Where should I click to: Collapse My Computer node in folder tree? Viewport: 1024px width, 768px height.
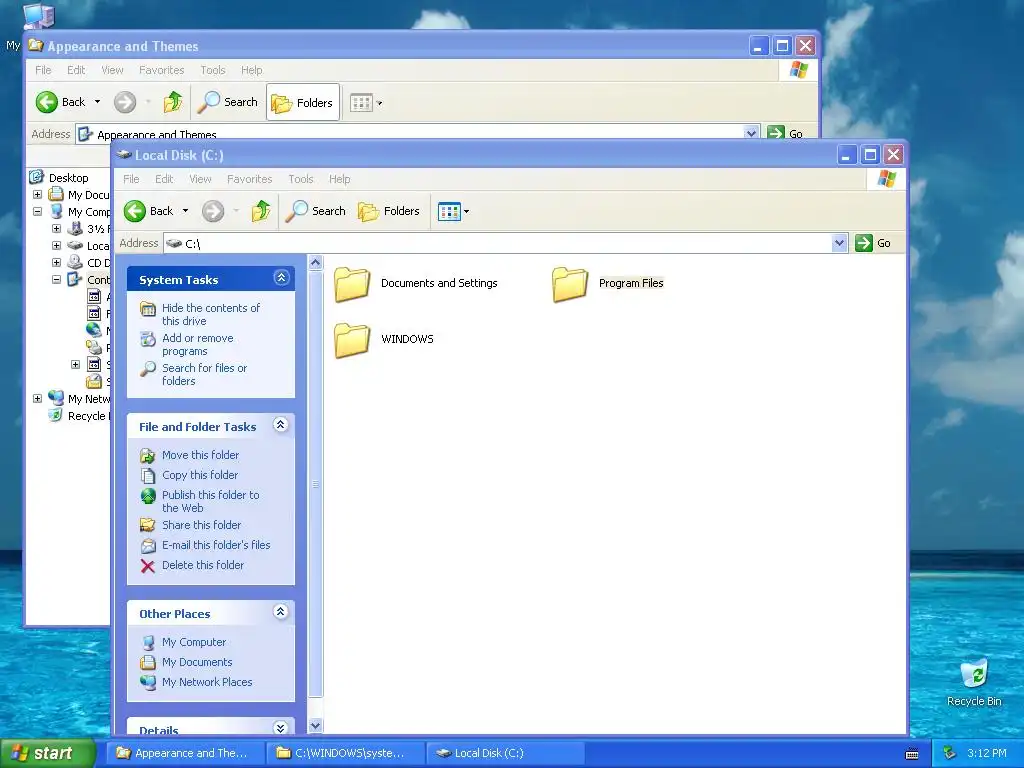coord(38,212)
